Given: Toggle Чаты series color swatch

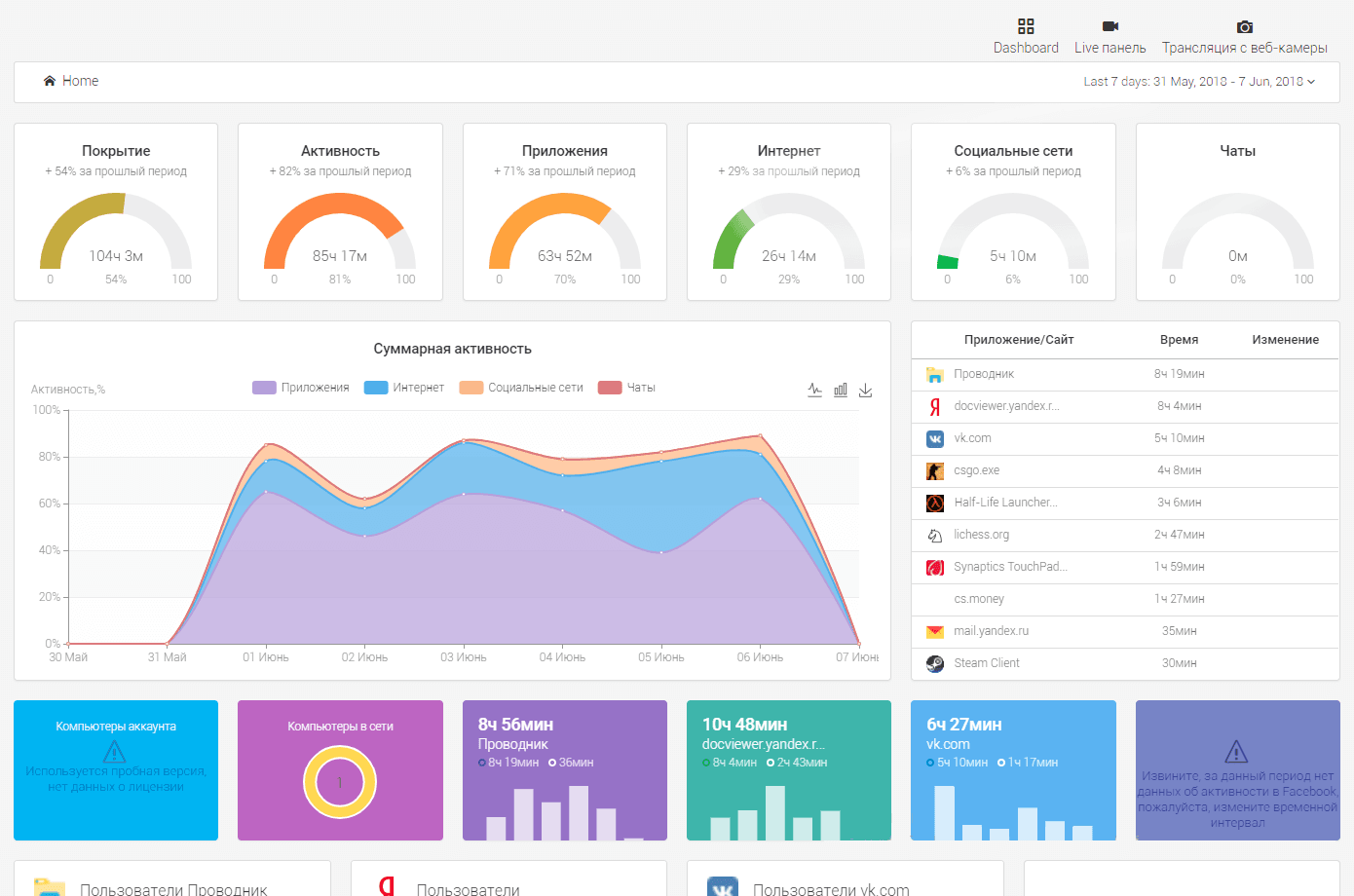Looking at the screenshot, I should 610,388.
